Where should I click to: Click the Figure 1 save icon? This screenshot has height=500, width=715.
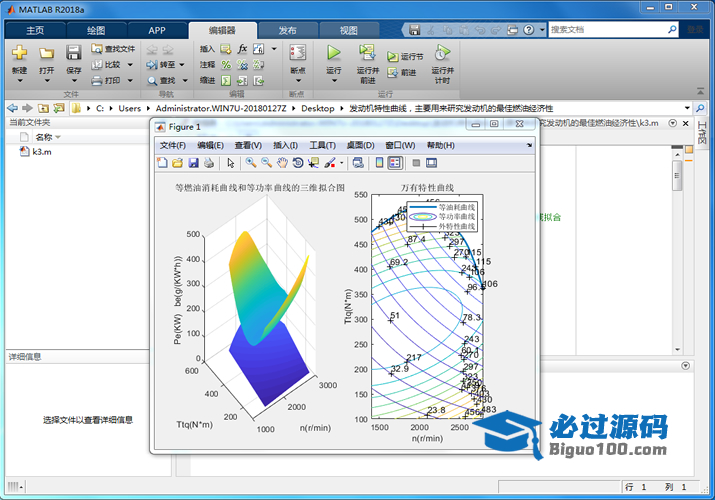click(x=193, y=163)
